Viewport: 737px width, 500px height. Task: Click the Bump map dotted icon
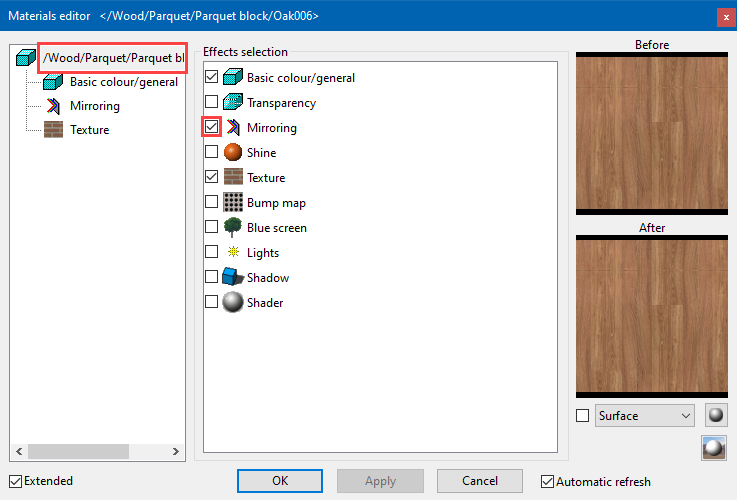232,203
